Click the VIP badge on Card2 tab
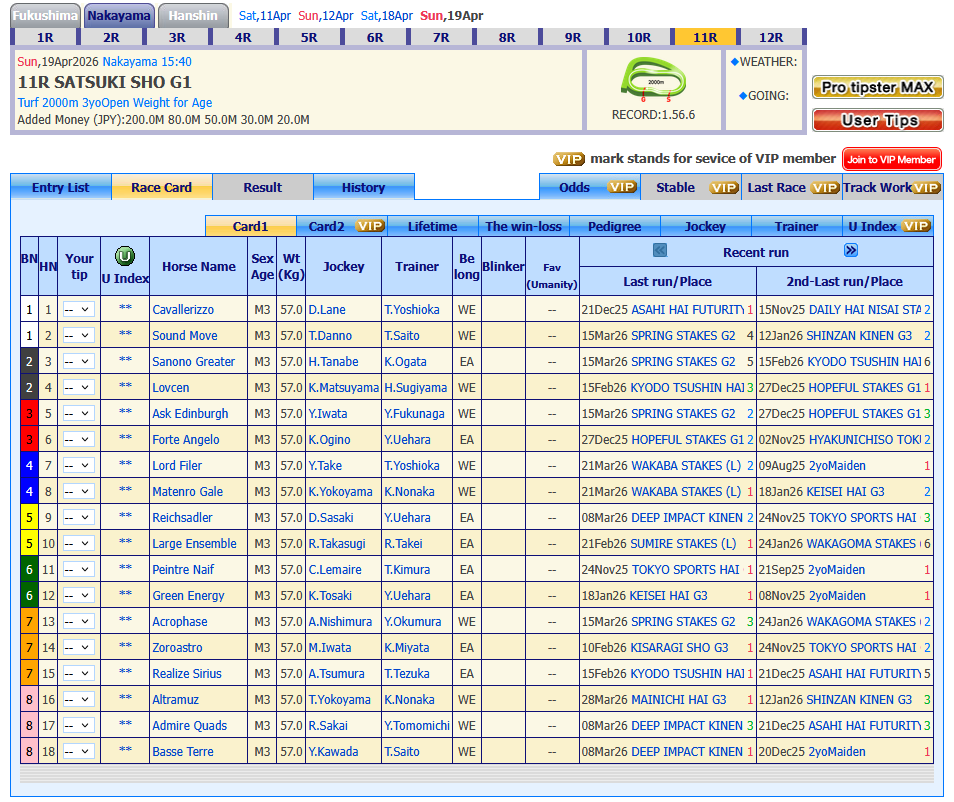This screenshot has width=954, height=802. point(370,226)
